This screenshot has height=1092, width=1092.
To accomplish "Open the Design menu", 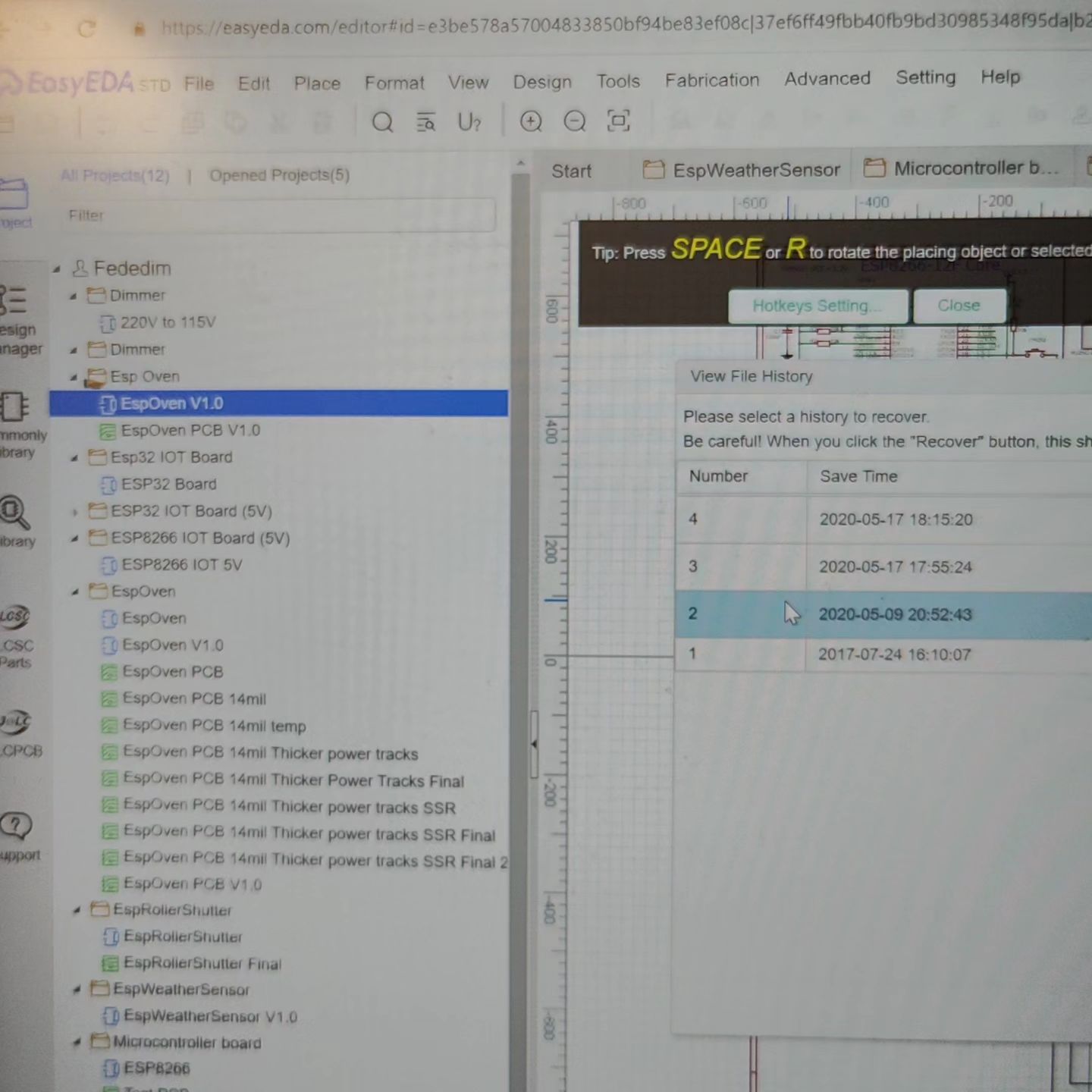I will coord(542,82).
